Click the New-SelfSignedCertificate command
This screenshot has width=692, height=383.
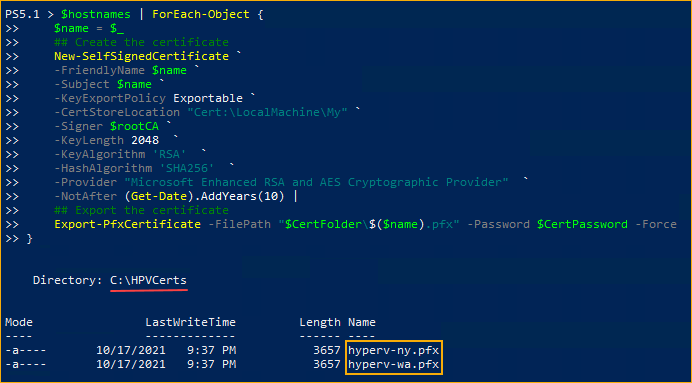click(141, 56)
